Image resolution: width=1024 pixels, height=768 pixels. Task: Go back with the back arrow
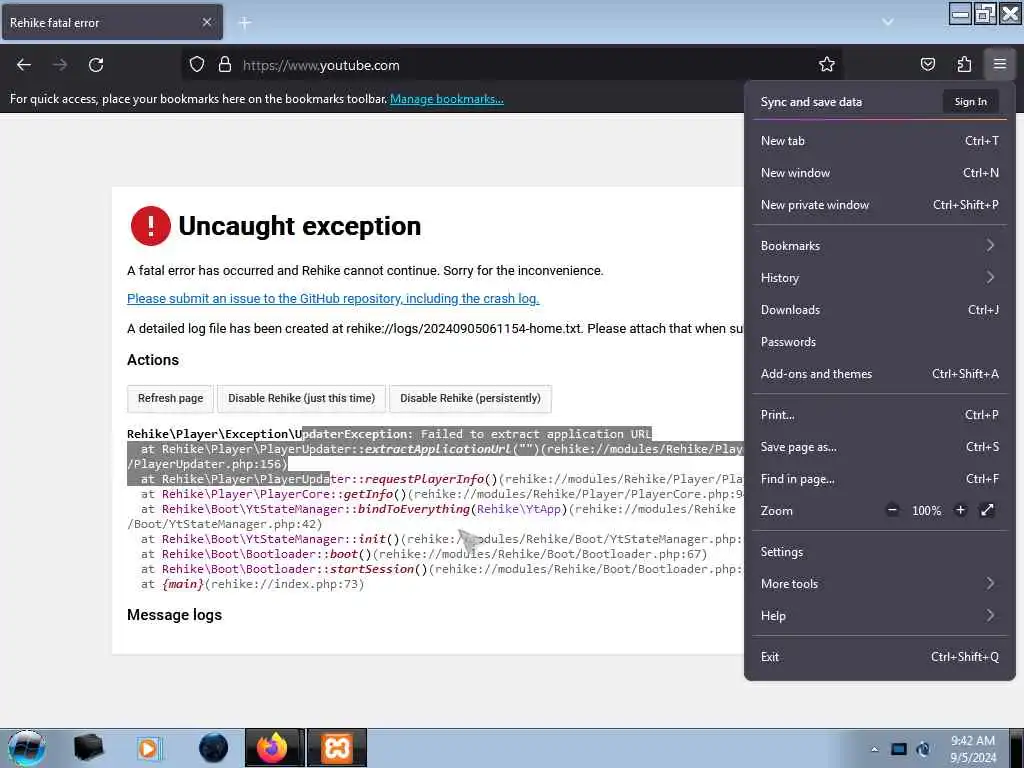coord(24,65)
